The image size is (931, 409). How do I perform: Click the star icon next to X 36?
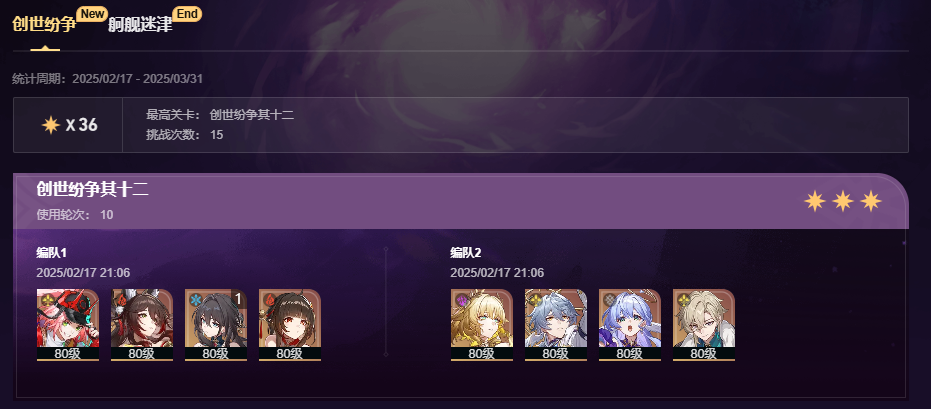[50, 125]
